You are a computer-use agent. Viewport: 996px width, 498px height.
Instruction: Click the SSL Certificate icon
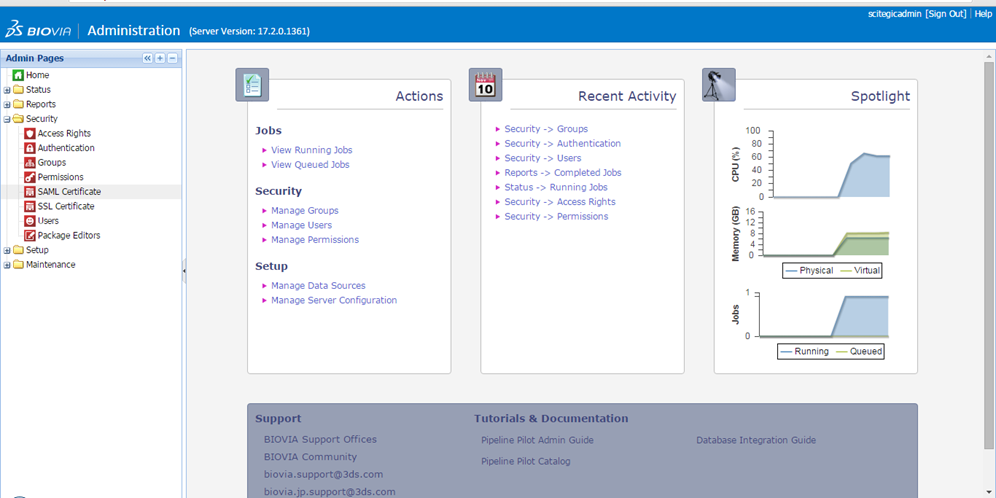pos(29,206)
